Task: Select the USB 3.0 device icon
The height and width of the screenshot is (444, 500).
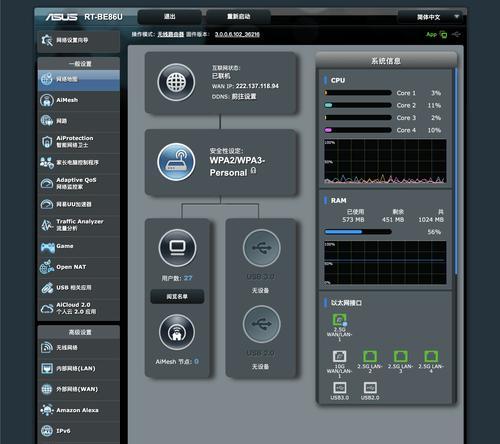Action: point(262,248)
